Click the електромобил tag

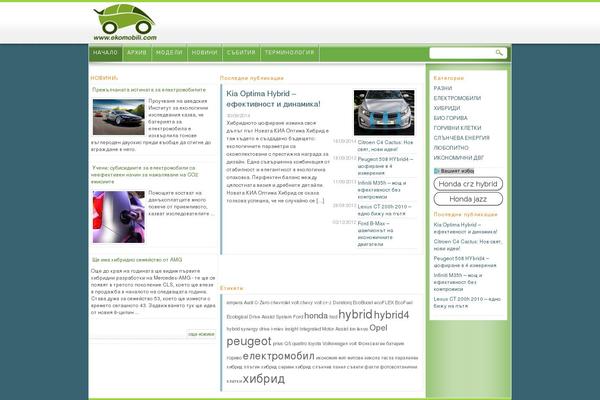coord(279,356)
